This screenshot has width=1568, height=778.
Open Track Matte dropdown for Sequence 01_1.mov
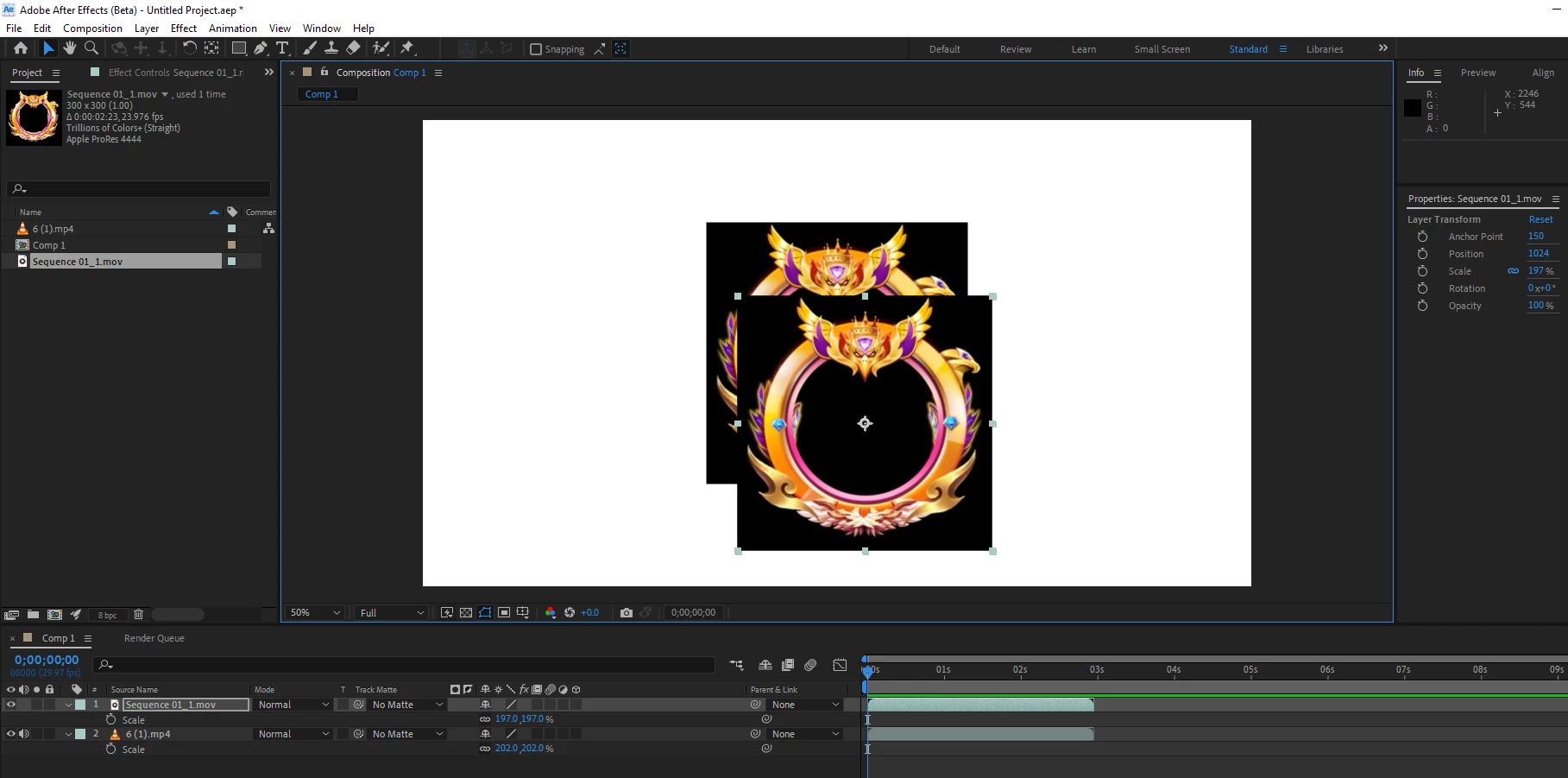(406, 705)
